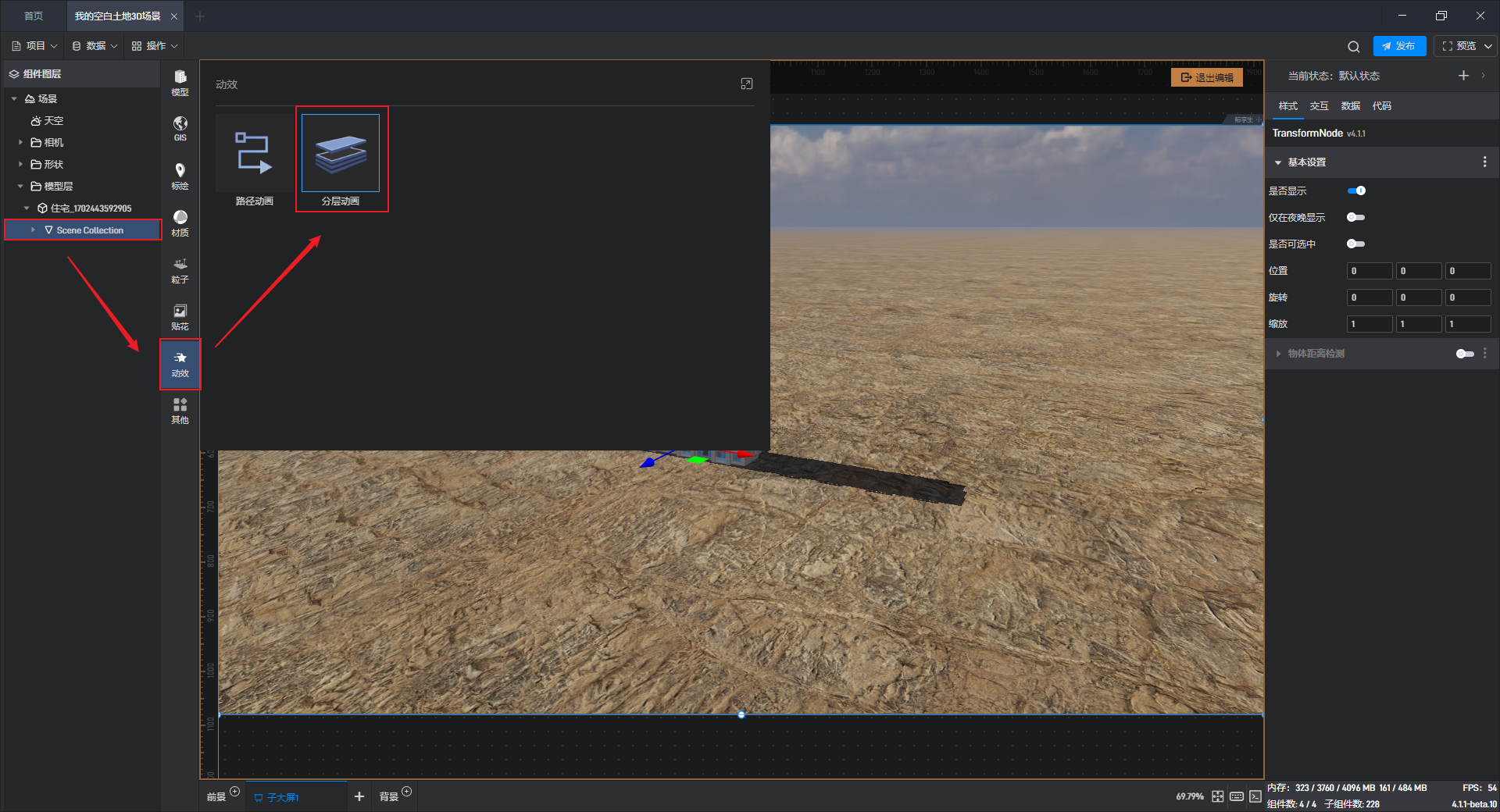Expand the 物体距离检测 section
Viewport: 1500px width, 812px height.
coord(1278,354)
